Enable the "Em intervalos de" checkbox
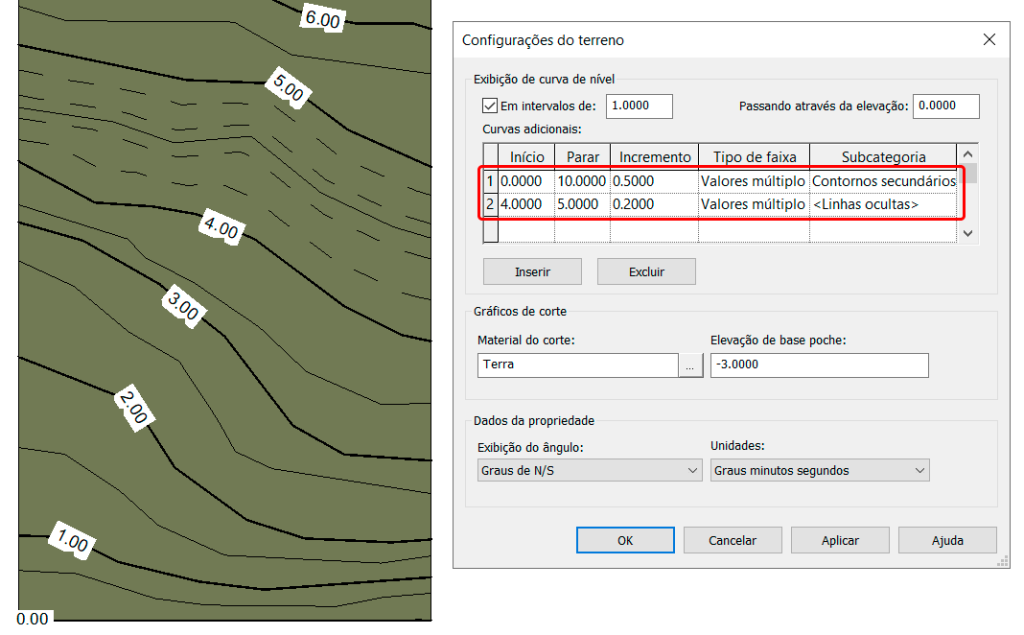Image resolution: width=1024 pixels, height=635 pixels. click(488, 106)
